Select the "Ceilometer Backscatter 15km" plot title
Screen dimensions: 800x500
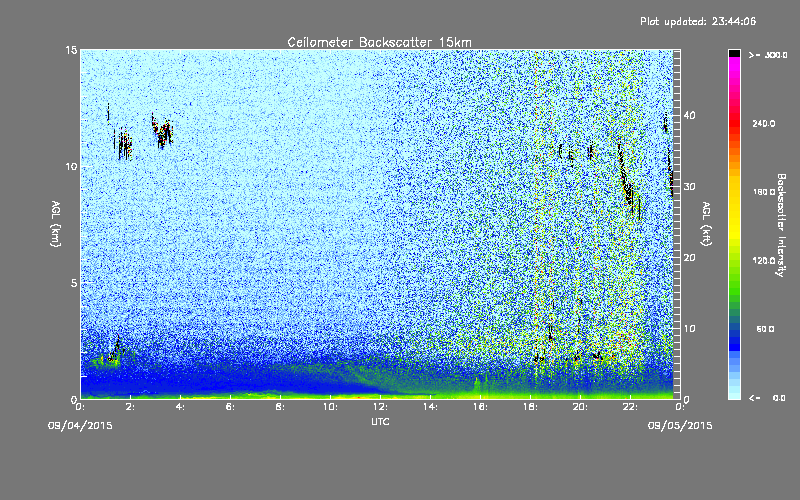(x=380, y=42)
